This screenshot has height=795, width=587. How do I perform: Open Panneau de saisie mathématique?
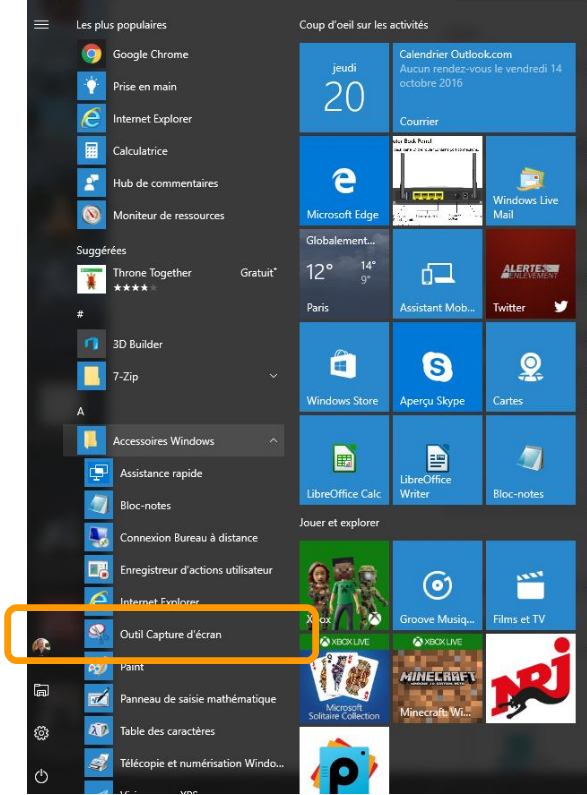point(184,699)
